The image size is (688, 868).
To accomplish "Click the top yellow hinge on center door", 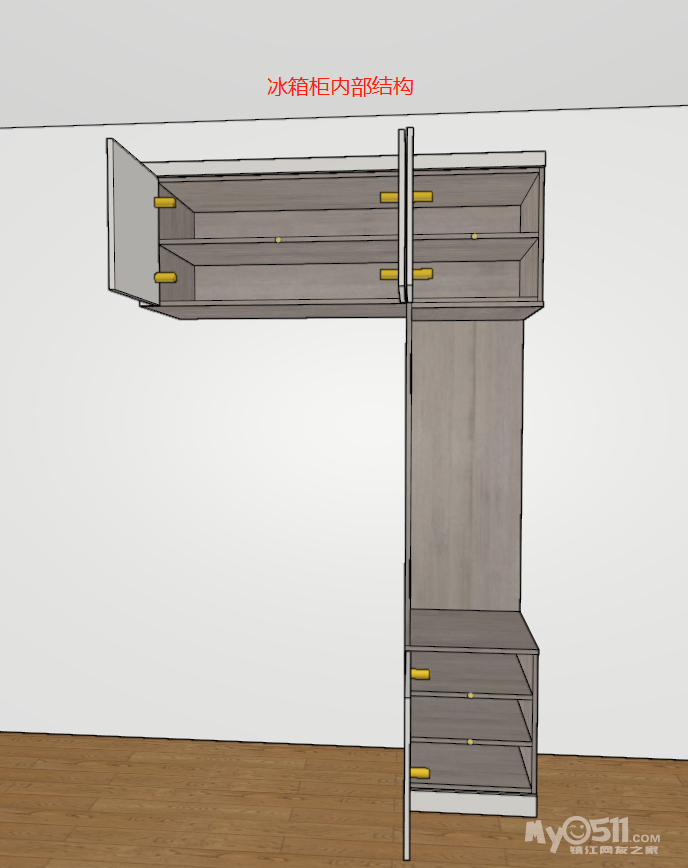I will [x=406, y=197].
